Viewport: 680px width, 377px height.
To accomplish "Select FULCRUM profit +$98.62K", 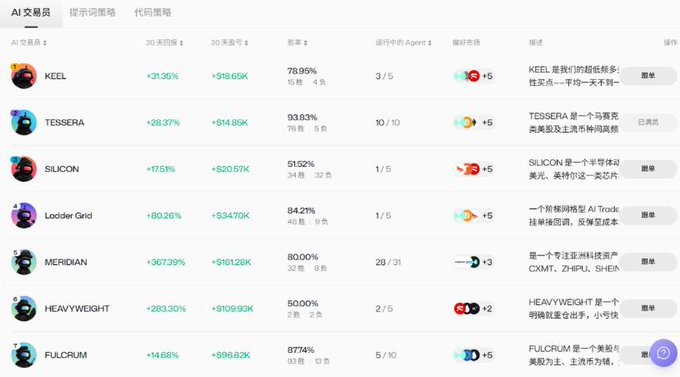I will (x=231, y=355).
